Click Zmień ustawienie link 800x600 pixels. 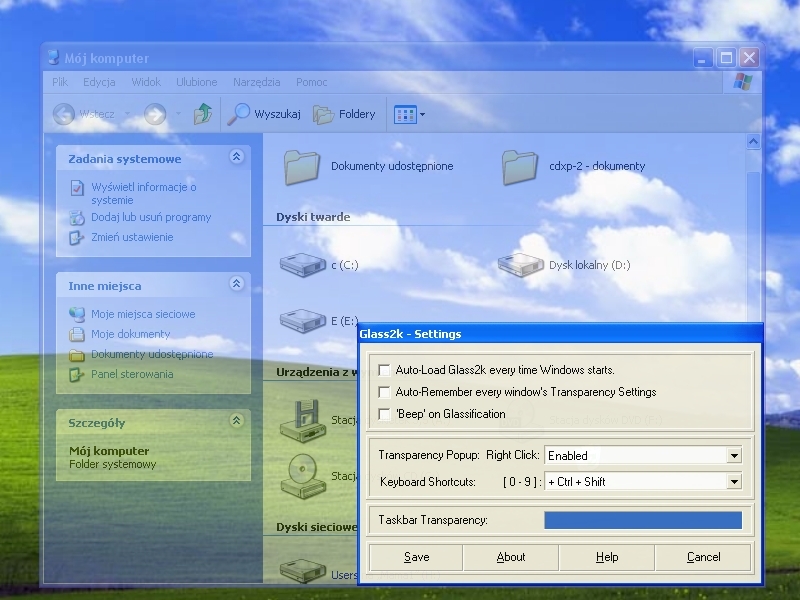pyautogui.click(x=132, y=237)
